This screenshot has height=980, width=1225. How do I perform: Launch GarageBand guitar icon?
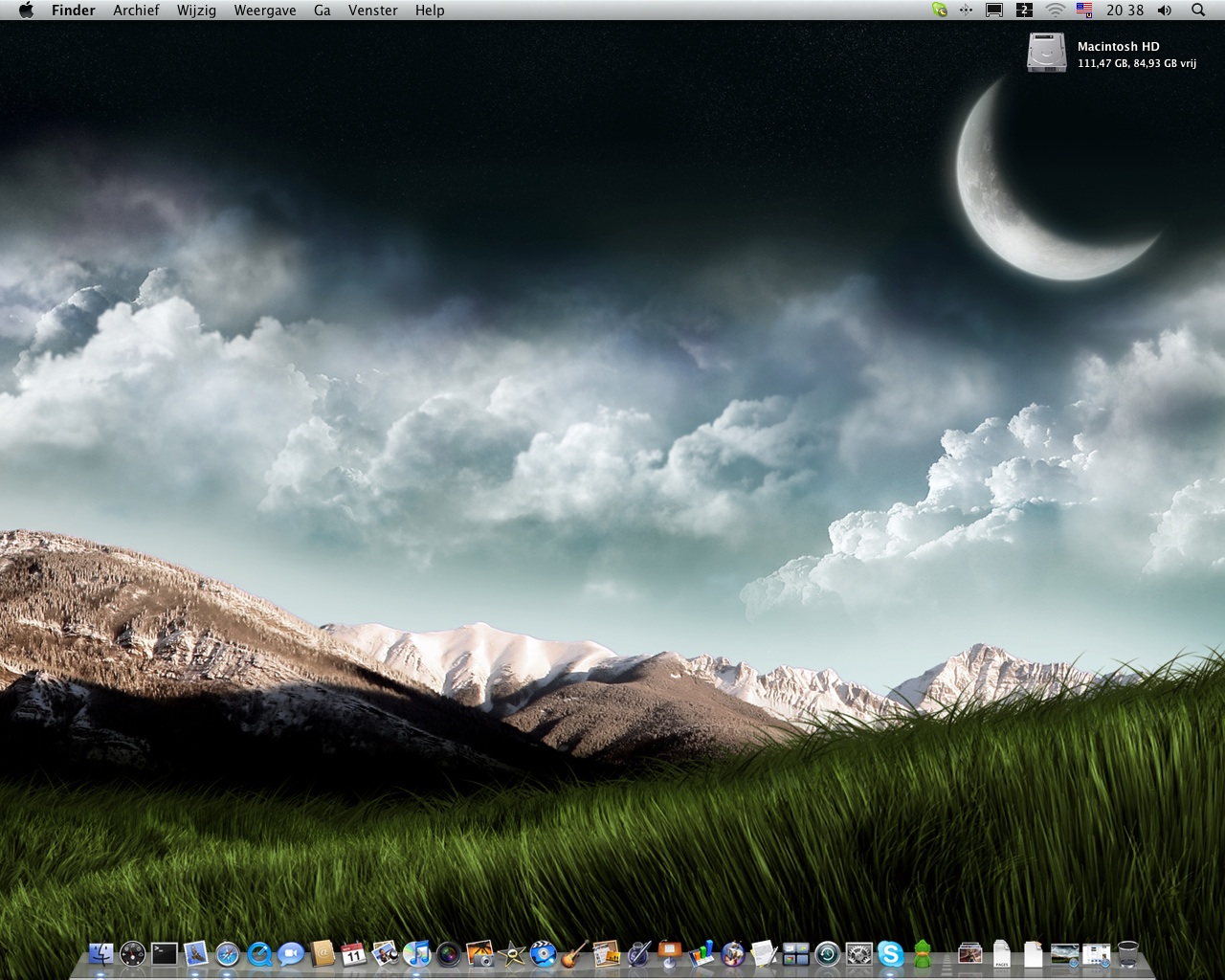point(574,953)
